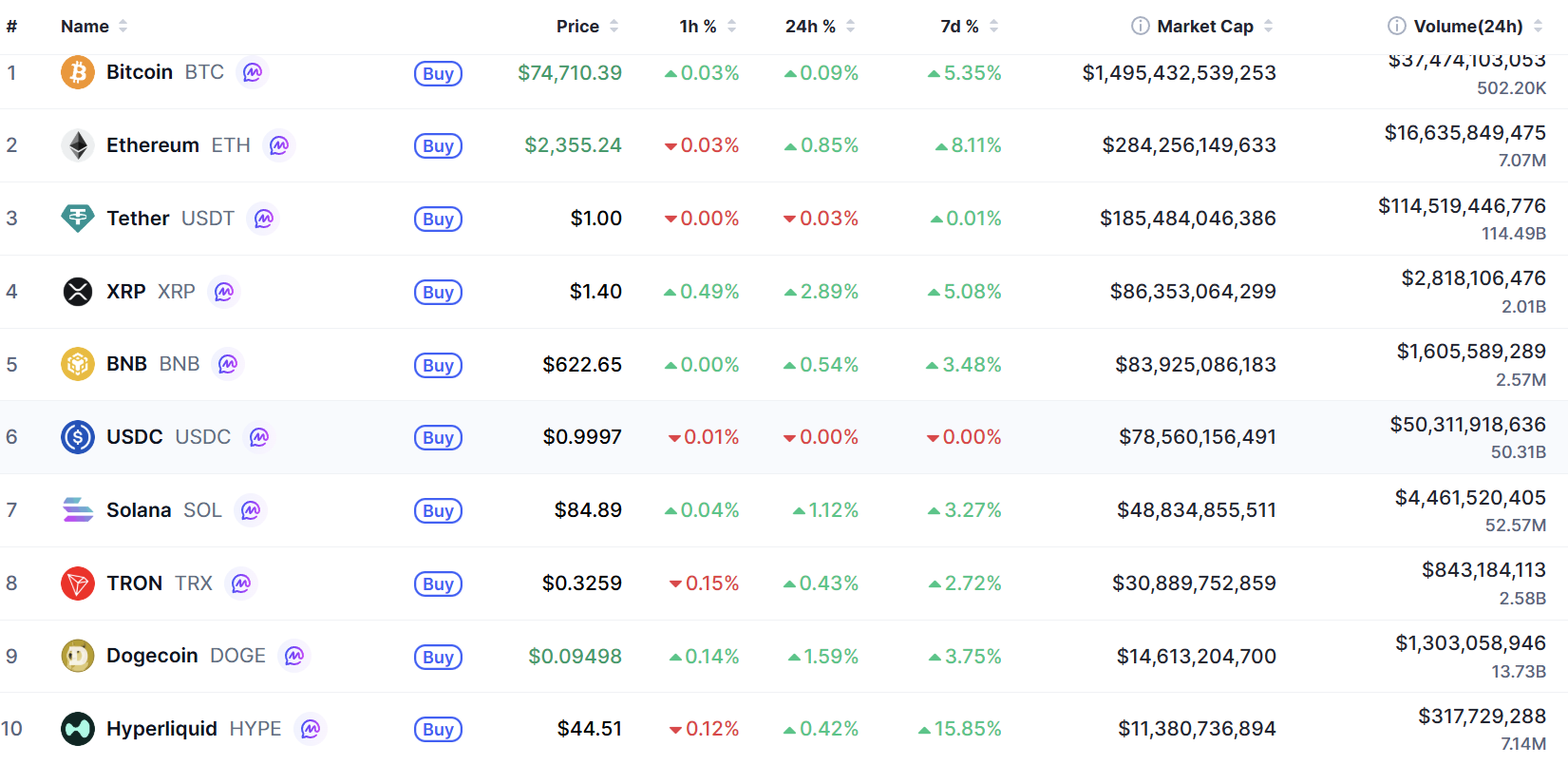Open the Hyperliquid name link
The width and height of the screenshot is (1568, 765).
click(161, 729)
